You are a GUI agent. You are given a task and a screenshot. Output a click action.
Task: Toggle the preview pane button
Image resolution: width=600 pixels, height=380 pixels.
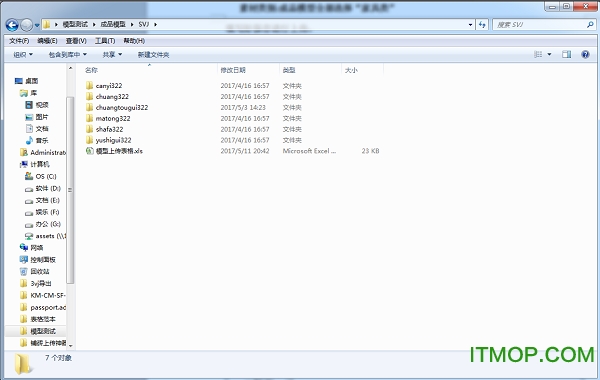(x=566, y=54)
